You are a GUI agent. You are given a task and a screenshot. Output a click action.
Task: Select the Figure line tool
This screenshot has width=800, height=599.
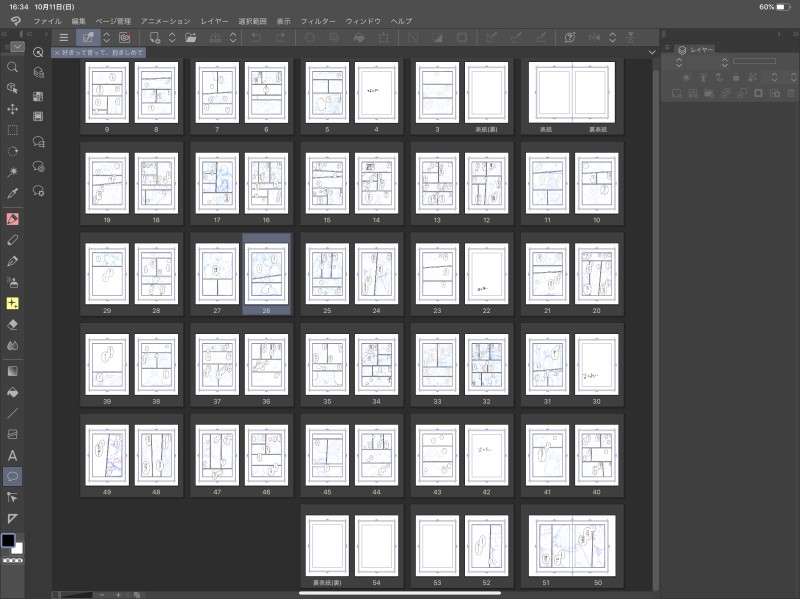tap(12, 413)
